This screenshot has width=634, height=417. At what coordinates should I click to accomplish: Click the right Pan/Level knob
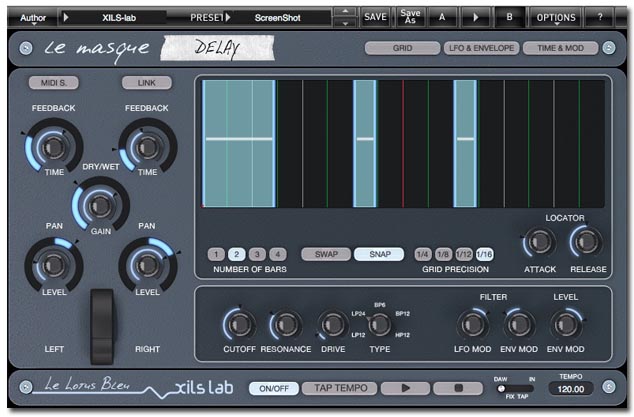[x=147, y=265]
